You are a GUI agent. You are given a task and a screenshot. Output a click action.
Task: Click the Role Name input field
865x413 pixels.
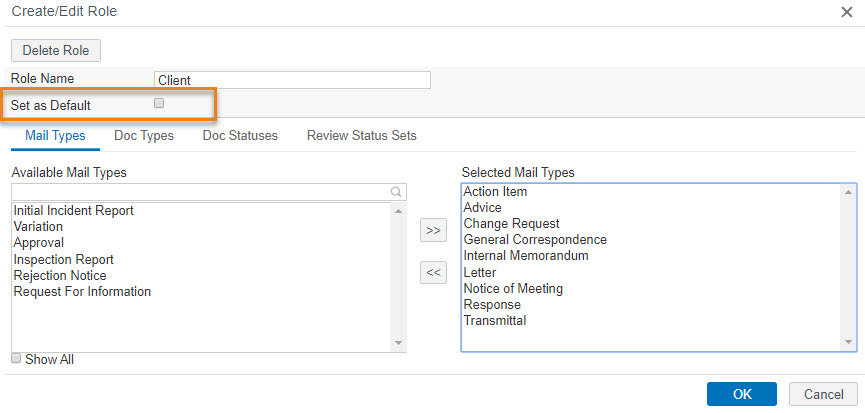pos(292,80)
